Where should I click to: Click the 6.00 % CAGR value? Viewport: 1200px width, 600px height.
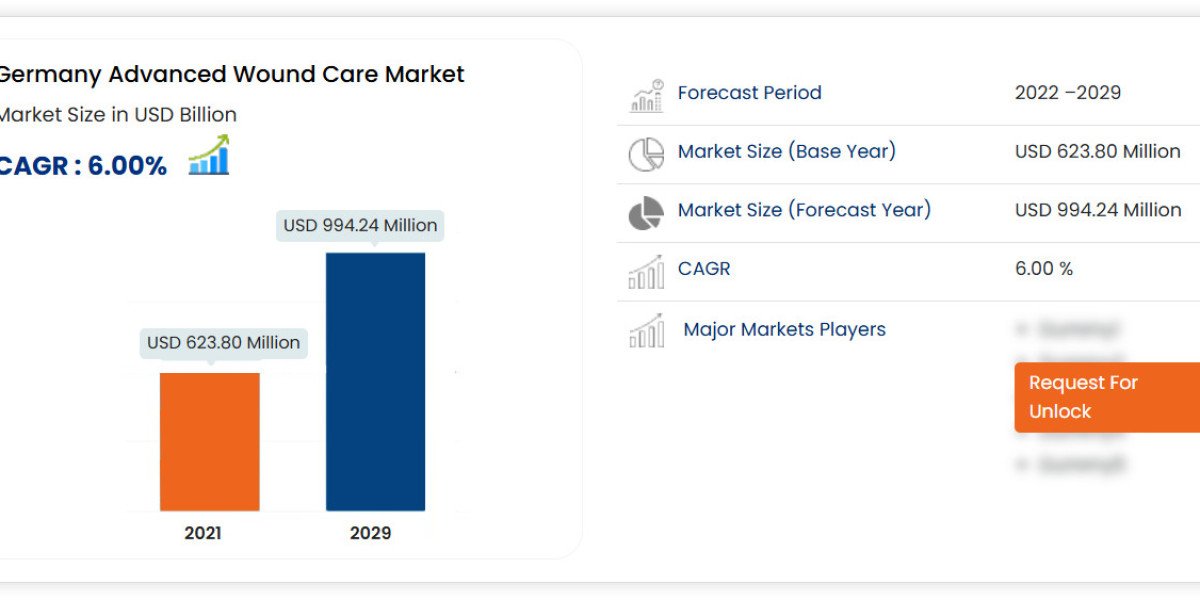coord(1043,269)
